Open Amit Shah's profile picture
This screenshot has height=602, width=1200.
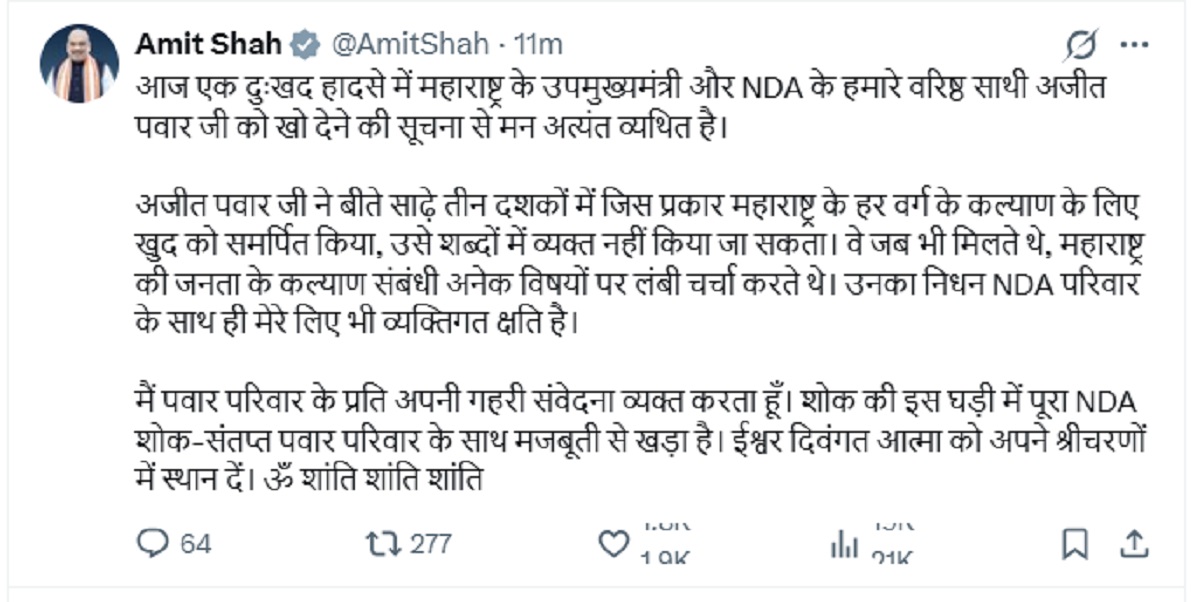72,63
